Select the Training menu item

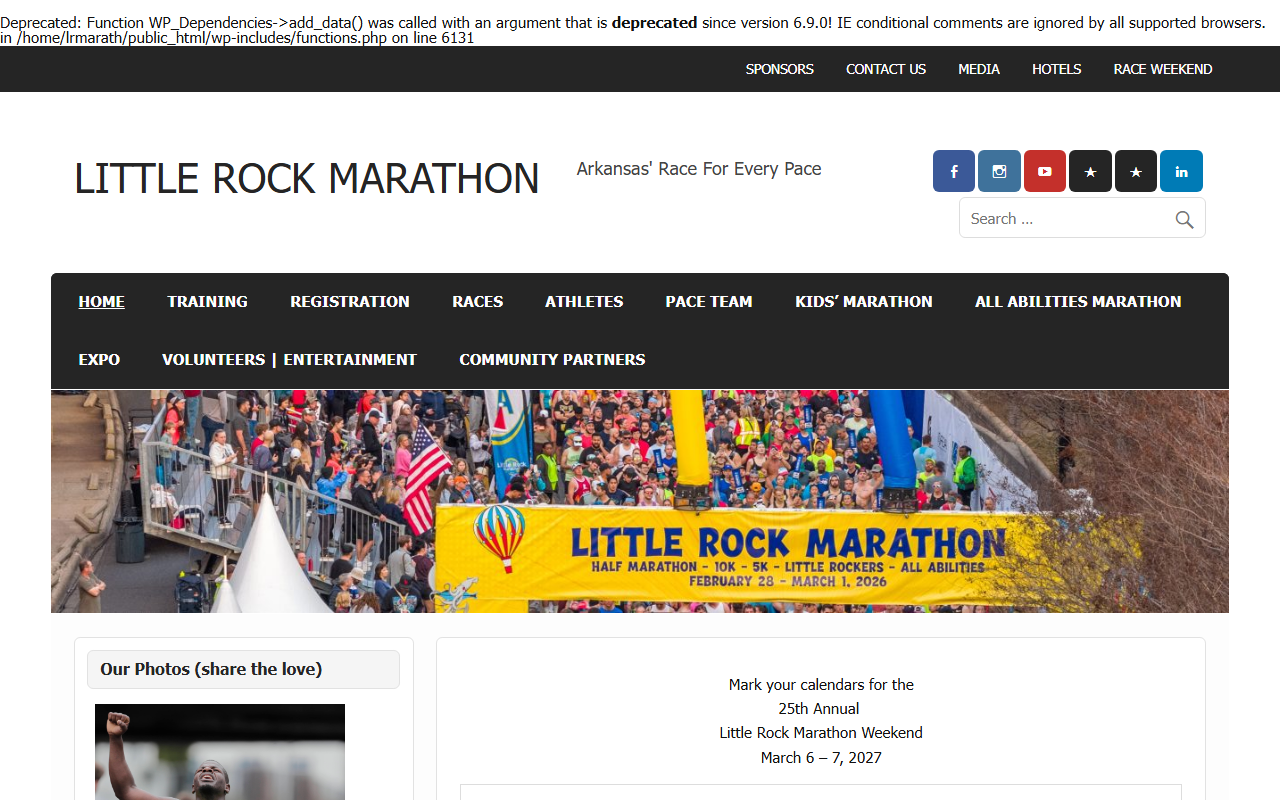coord(207,301)
